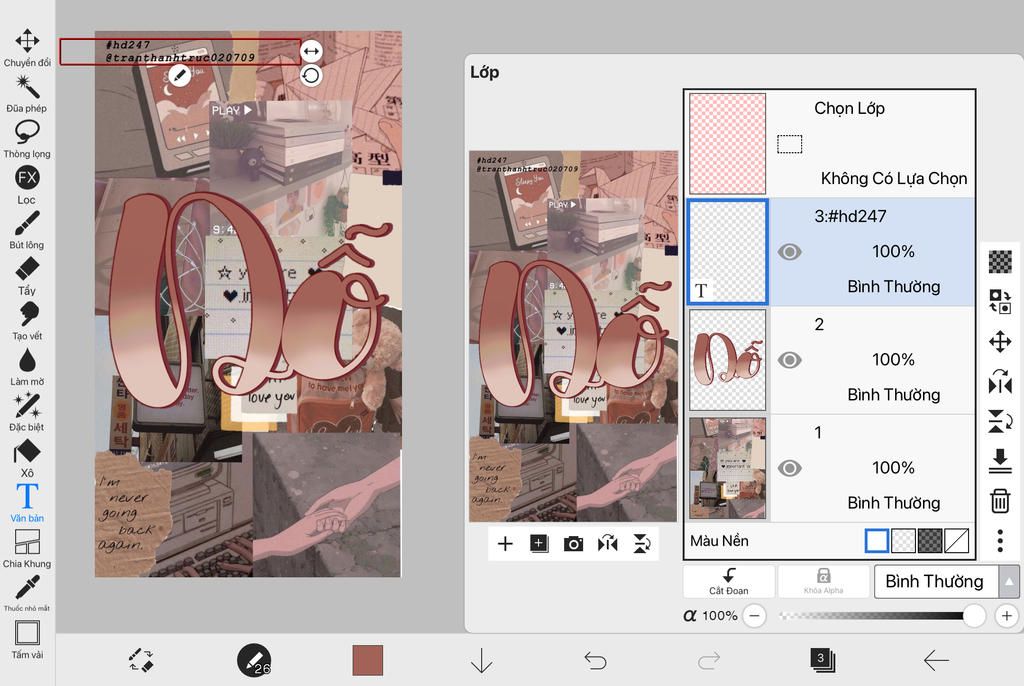This screenshot has height=686, width=1024.
Task: Select the Chia Khung frame divider tool
Action: pyautogui.click(x=27, y=549)
